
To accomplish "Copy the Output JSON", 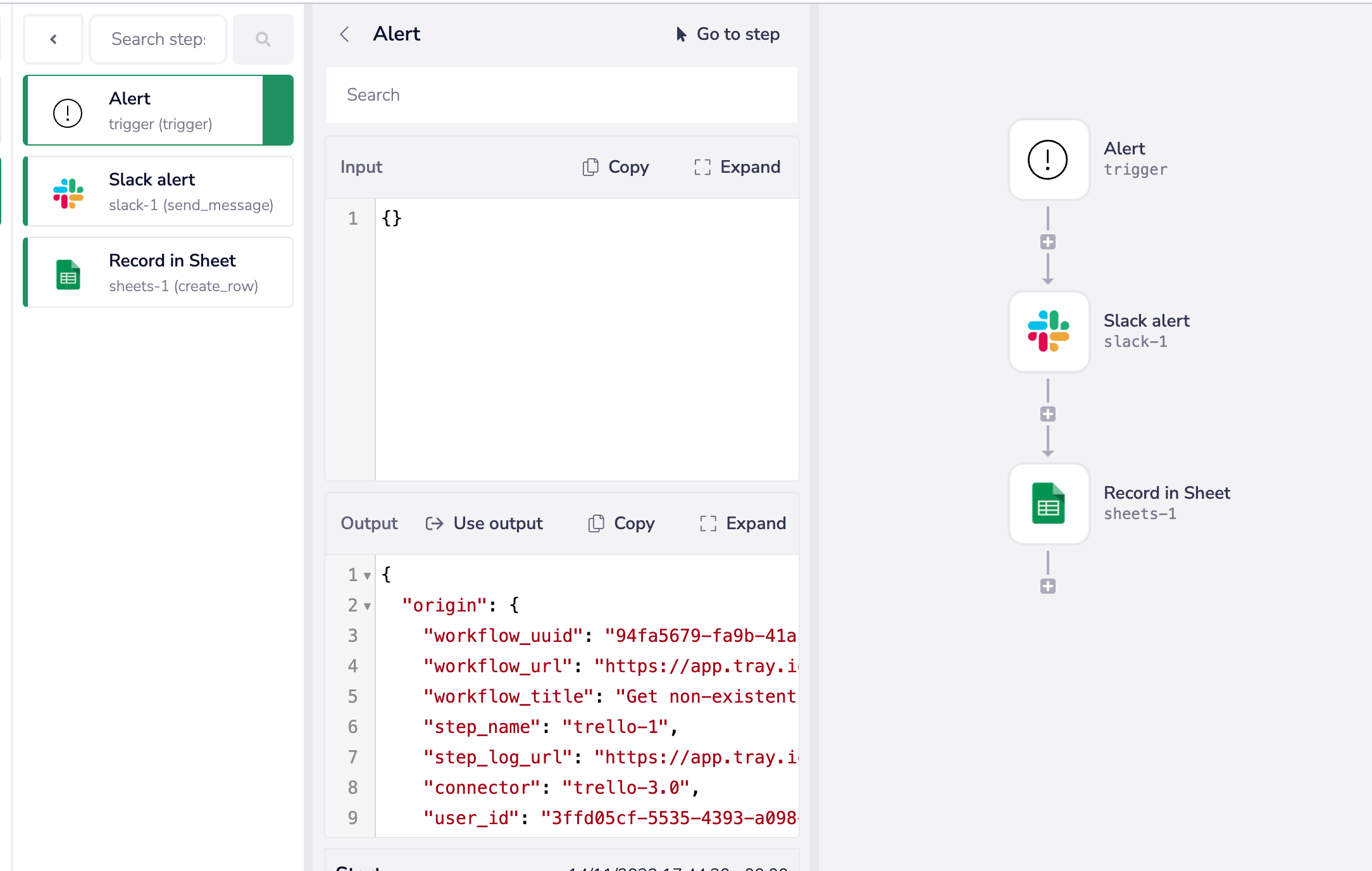I will coord(596,523).
